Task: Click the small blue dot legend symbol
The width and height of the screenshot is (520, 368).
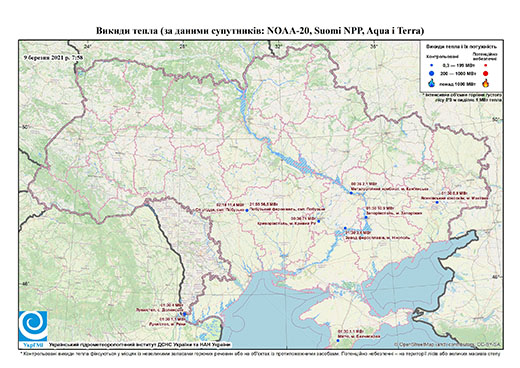Action: 431,65
